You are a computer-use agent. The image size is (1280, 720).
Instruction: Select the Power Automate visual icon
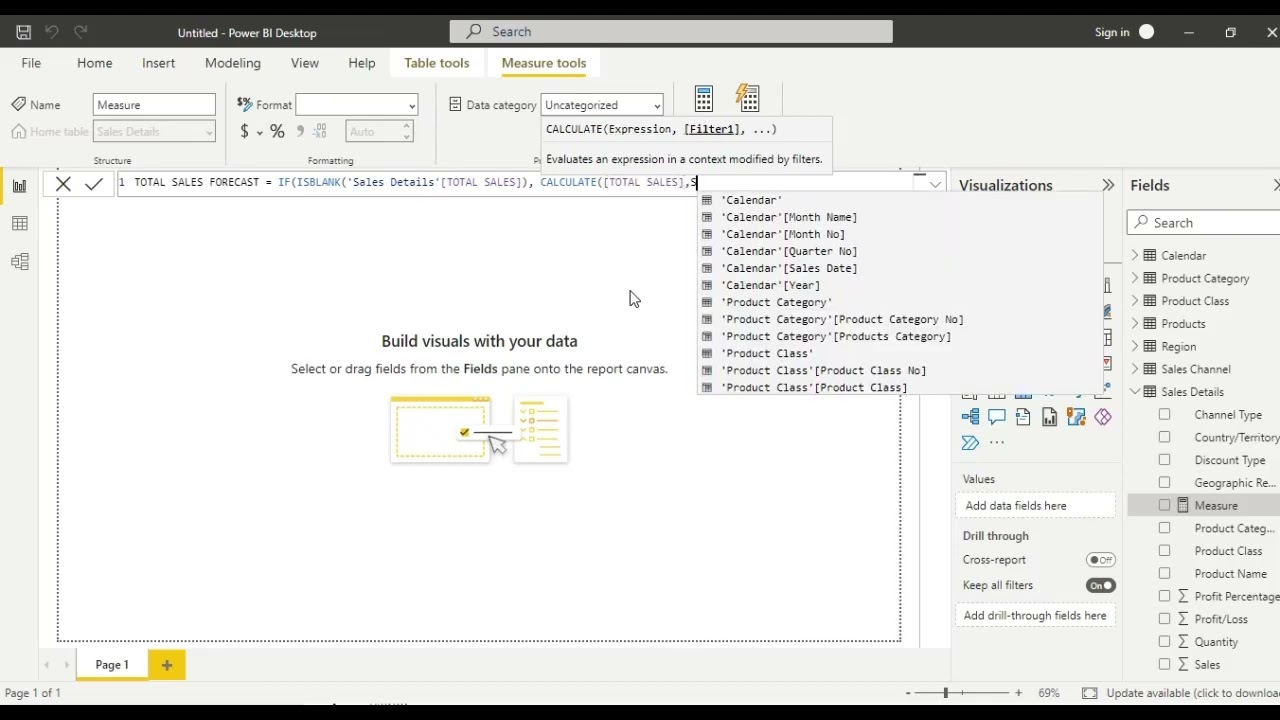tap(970, 443)
